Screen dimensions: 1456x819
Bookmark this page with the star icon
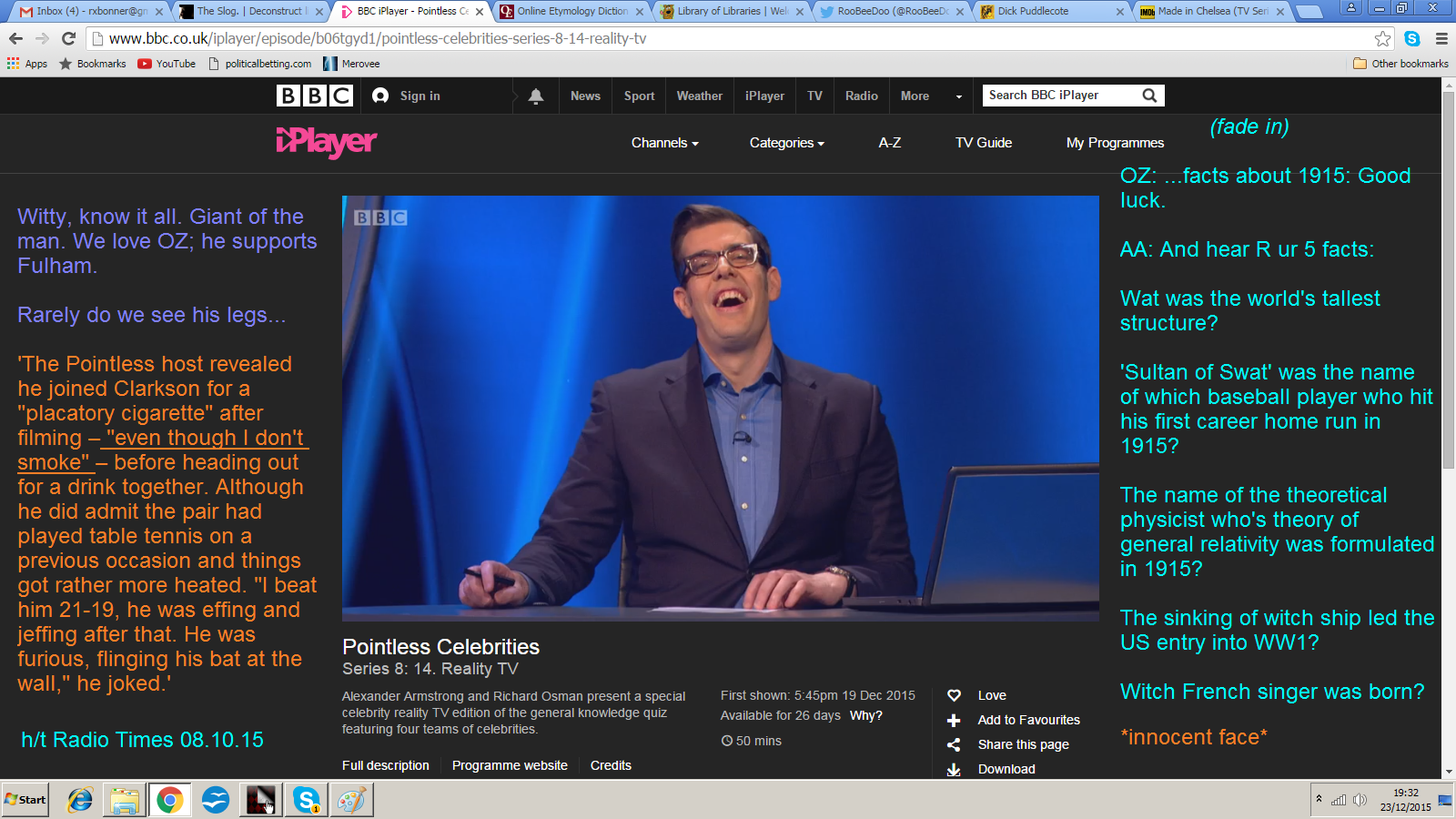click(x=1382, y=38)
